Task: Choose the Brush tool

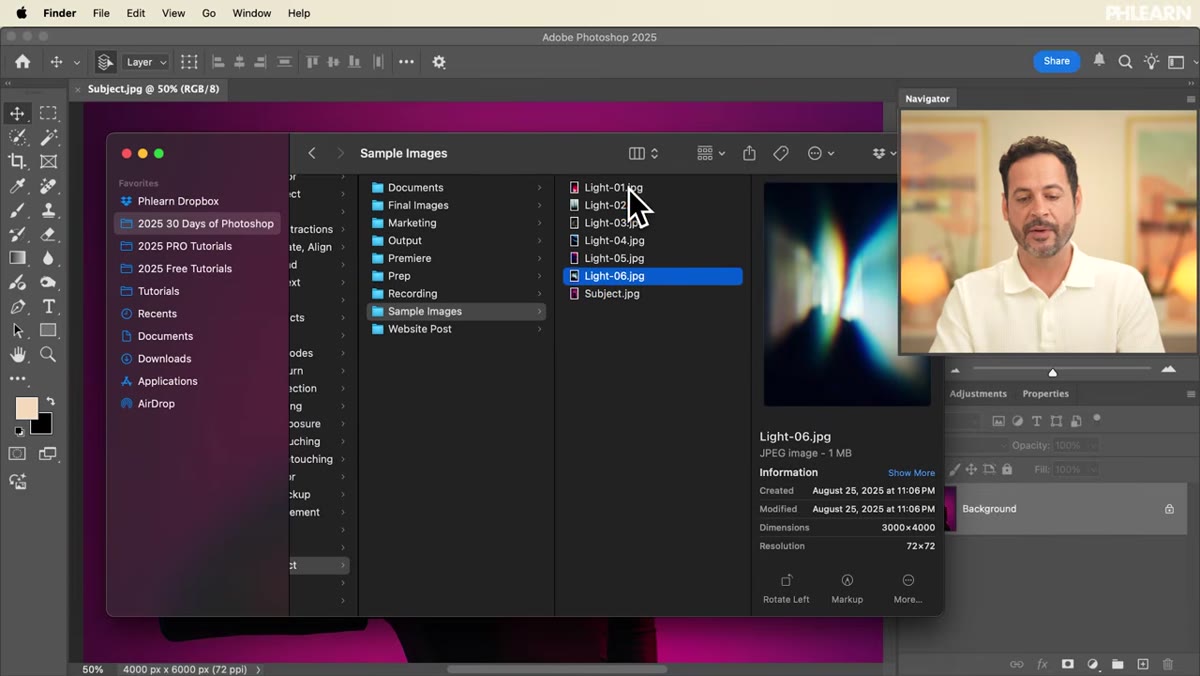Action: click(x=17, y=210)
